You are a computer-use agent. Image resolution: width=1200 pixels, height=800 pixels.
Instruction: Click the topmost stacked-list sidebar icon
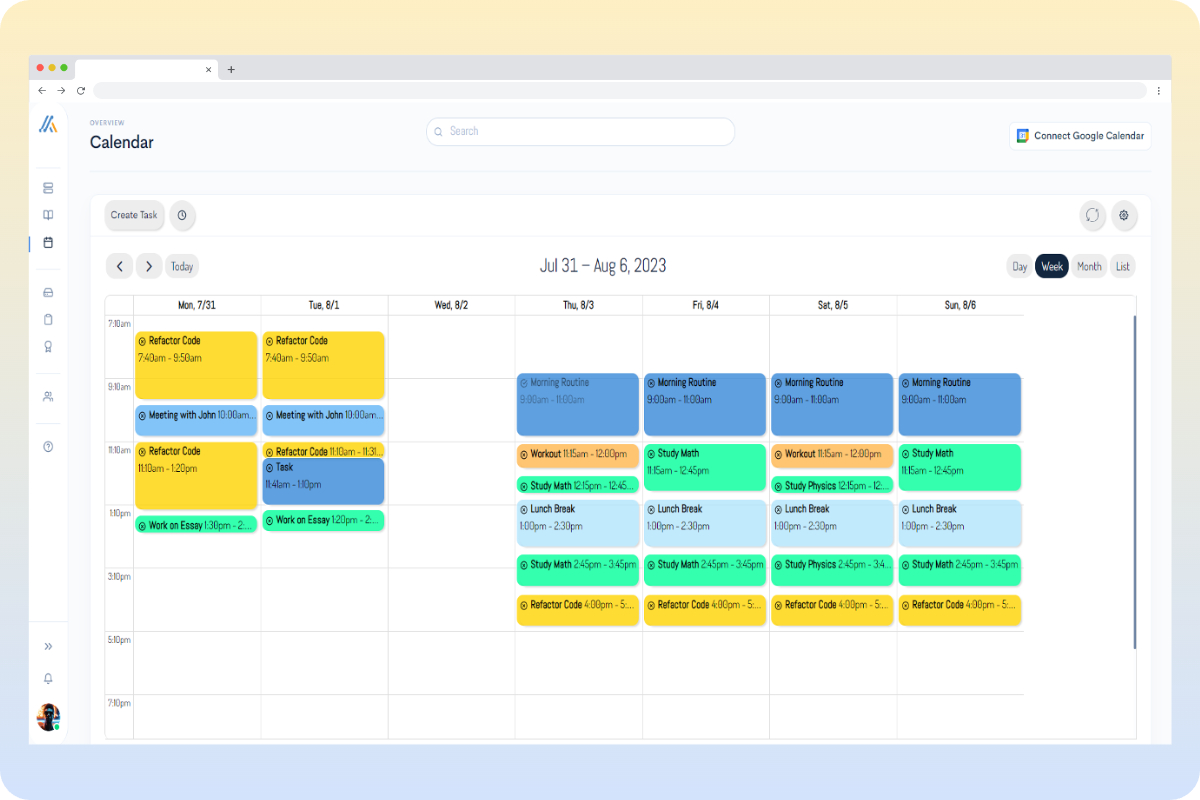[x=47, y=187]
